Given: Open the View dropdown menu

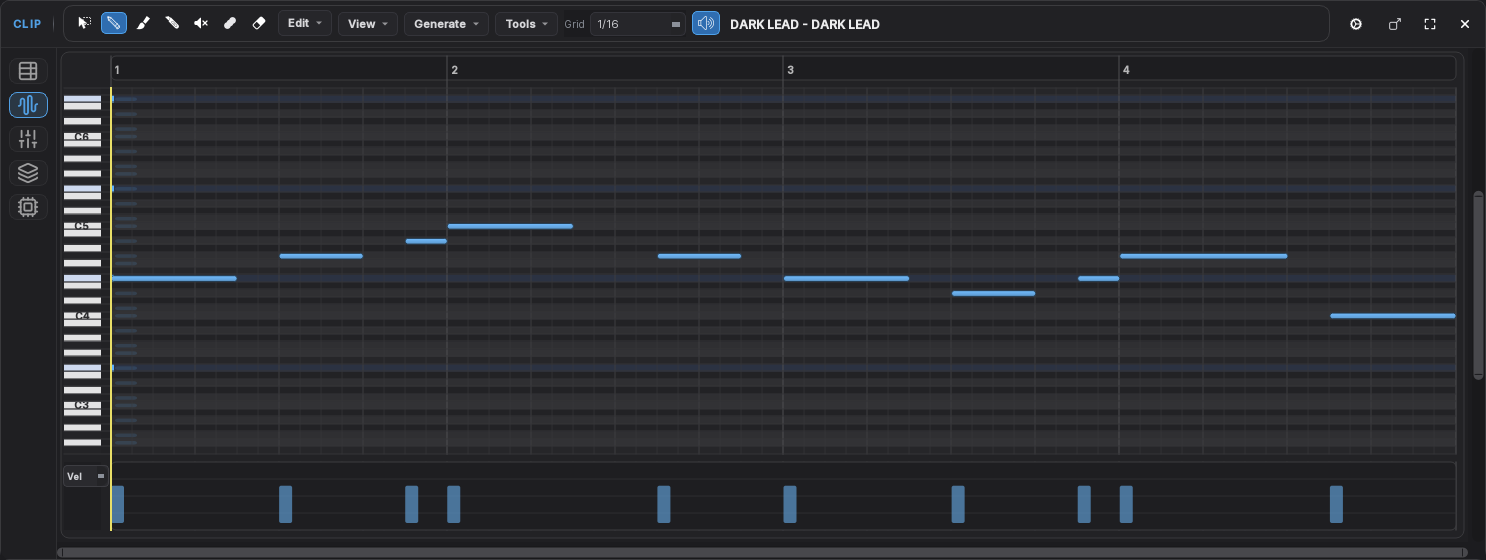Looking at the screenshot, I should (x=368, y=23).
